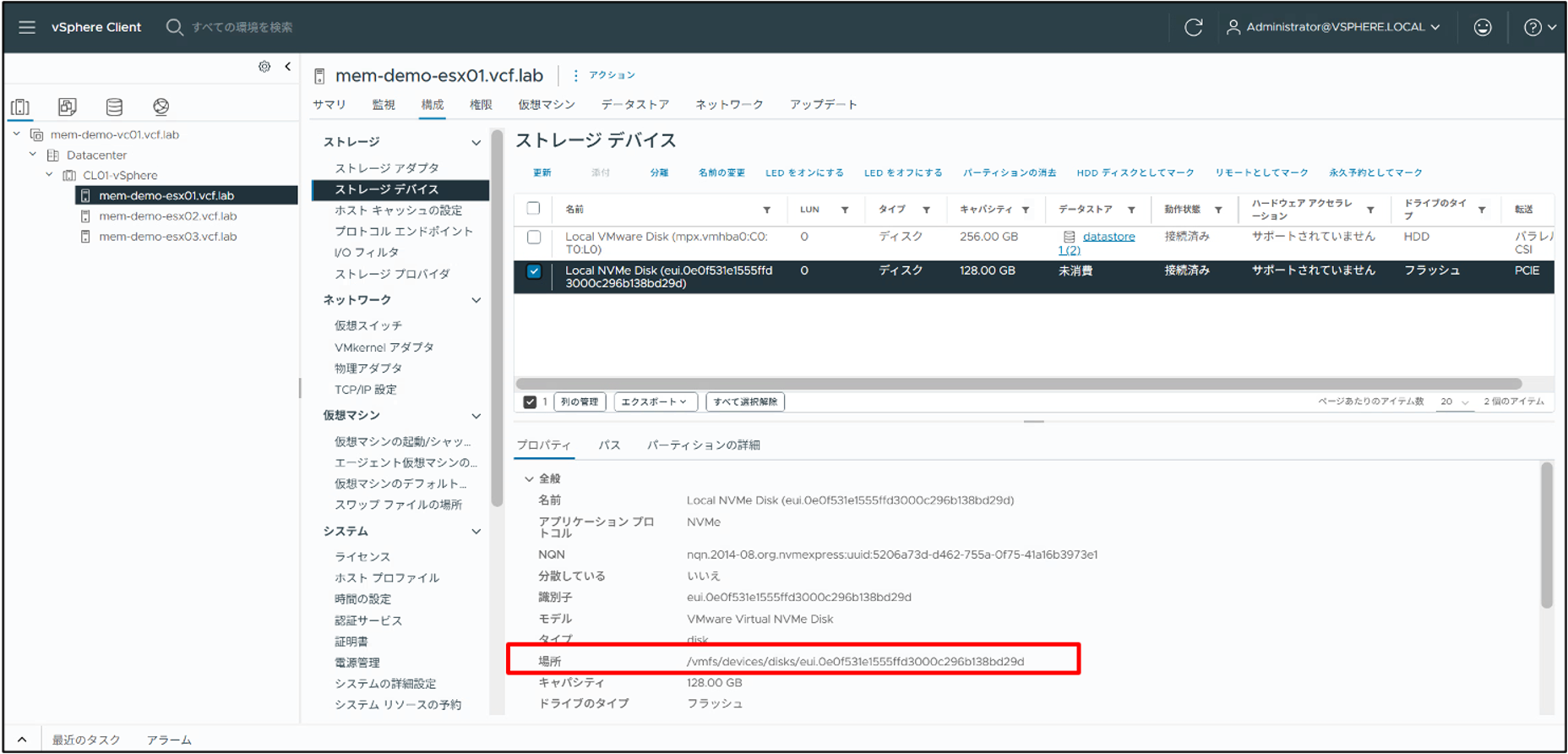Open the 最近のタスク panel
Viewport: 1568px width, 754px height.
click(x=86, y=740)
